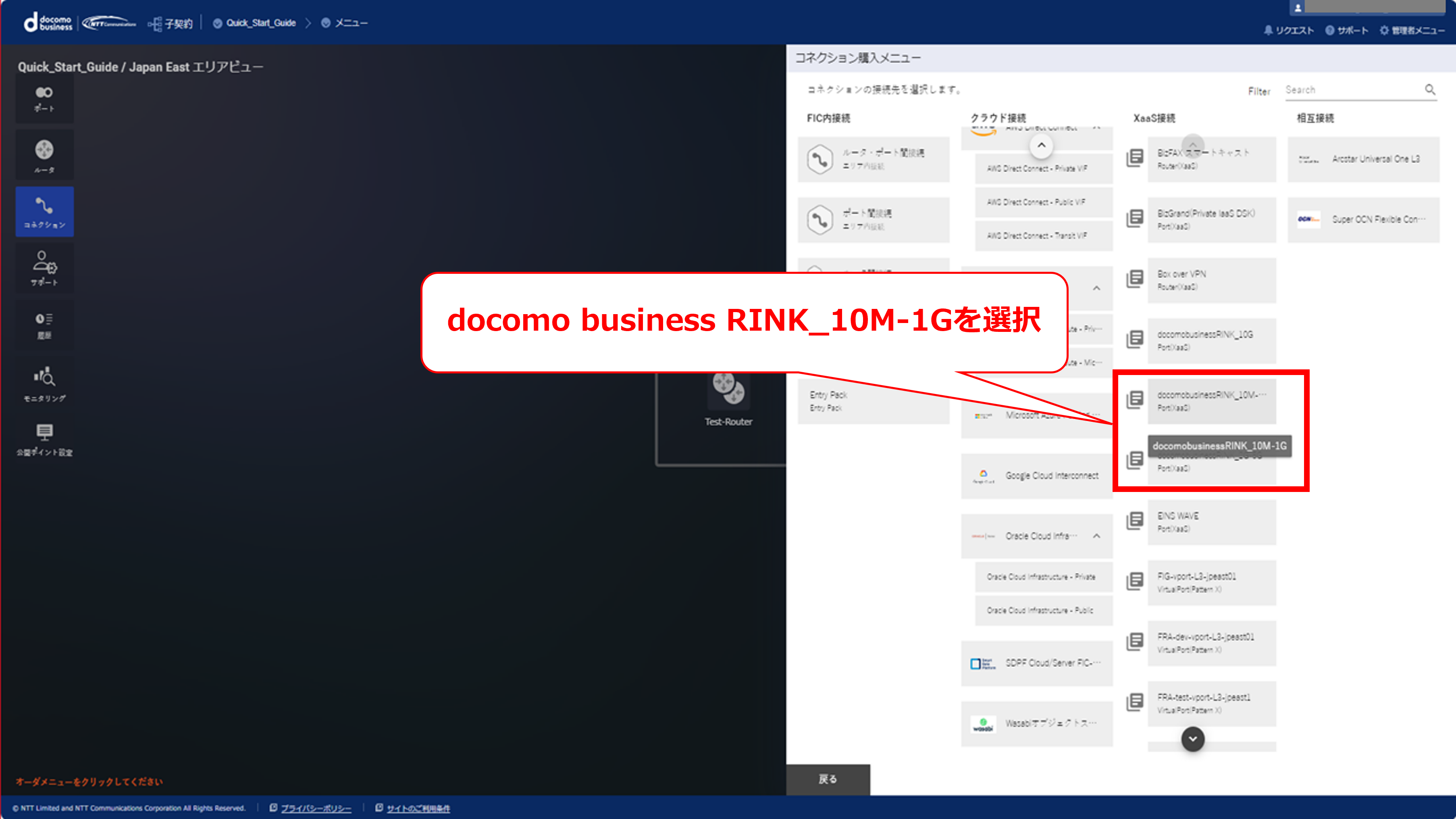Select the Entry Pack item

[873, 401]
